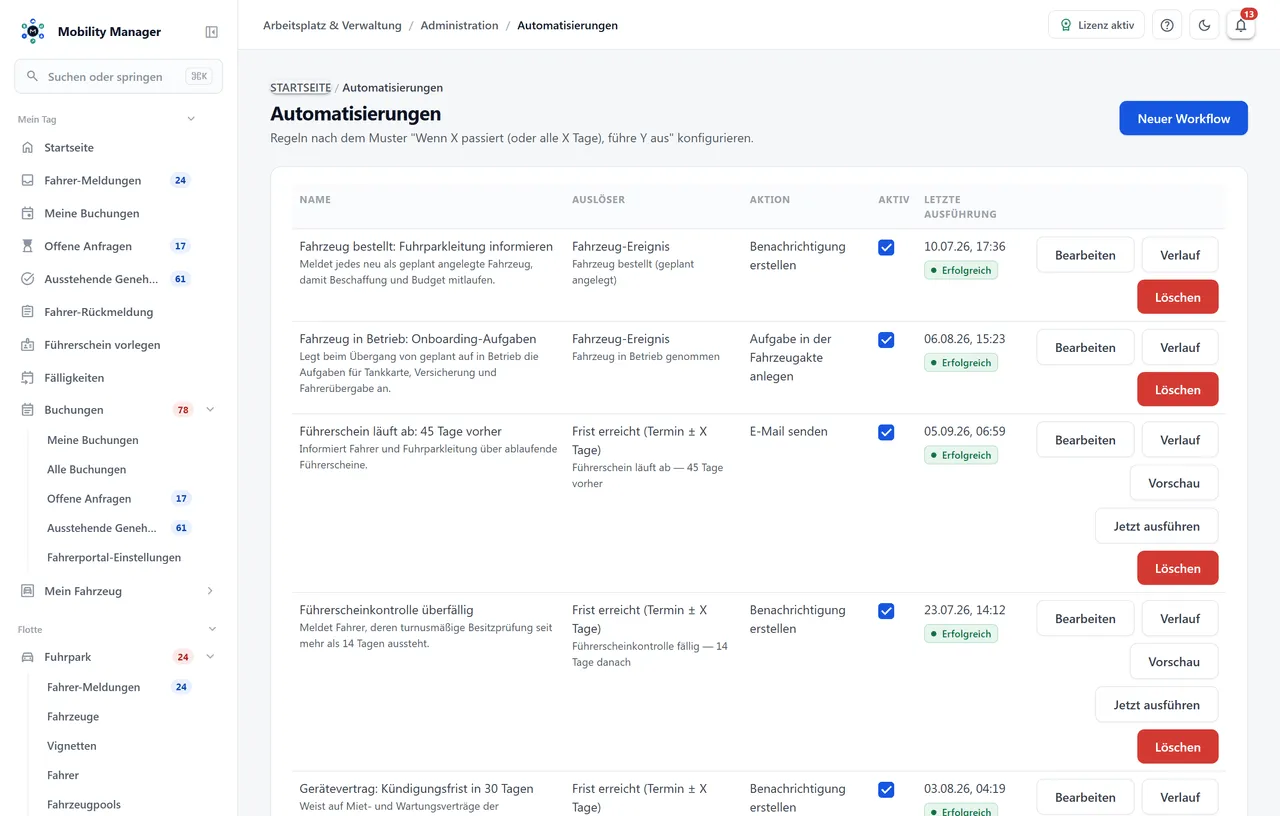Click the Führerschein vorlegen icon
Image resolution: width=1280 pixels, height=816 pixels.
click(28, 345)
